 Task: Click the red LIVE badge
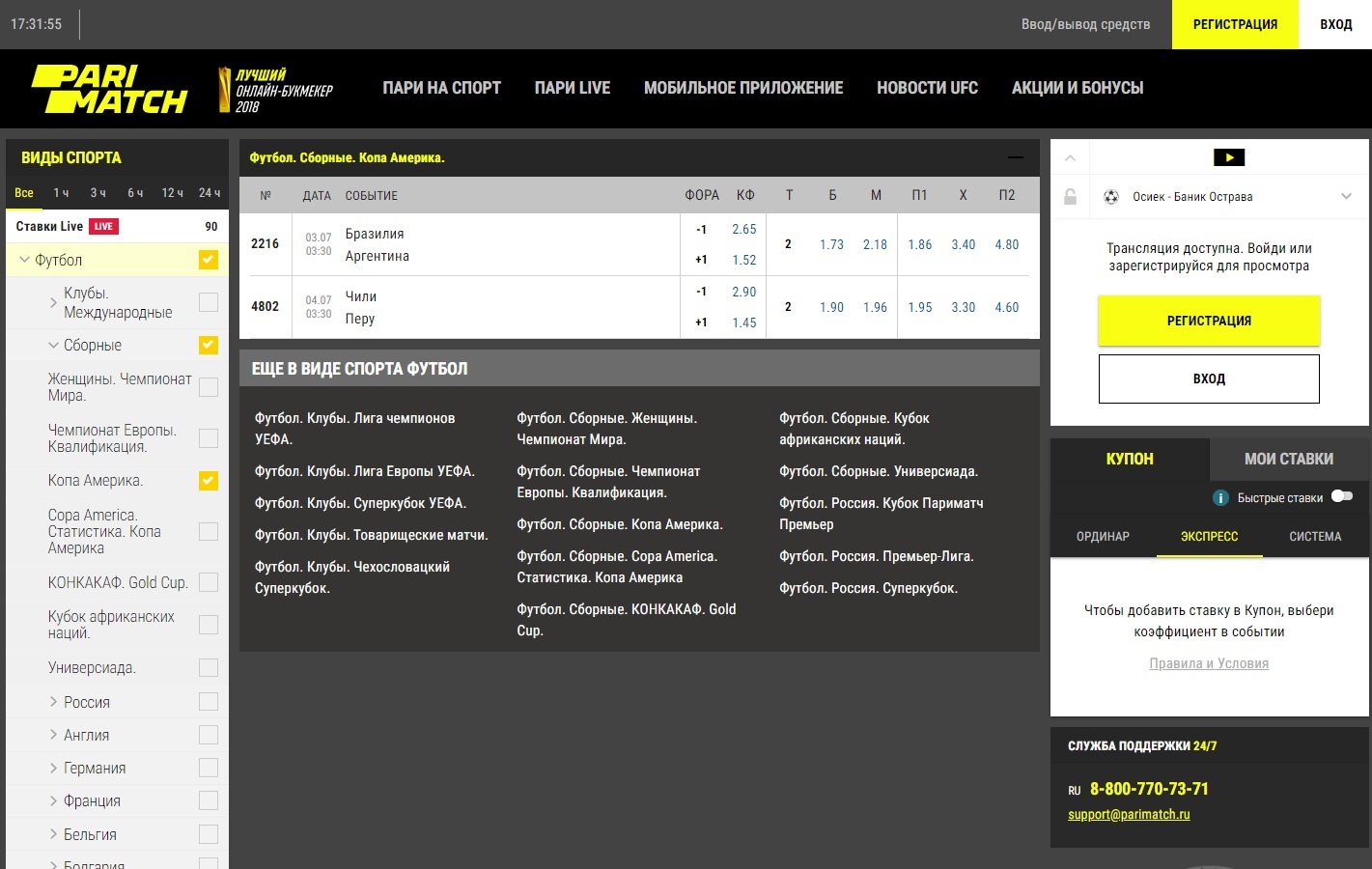(x=103, y=226)
